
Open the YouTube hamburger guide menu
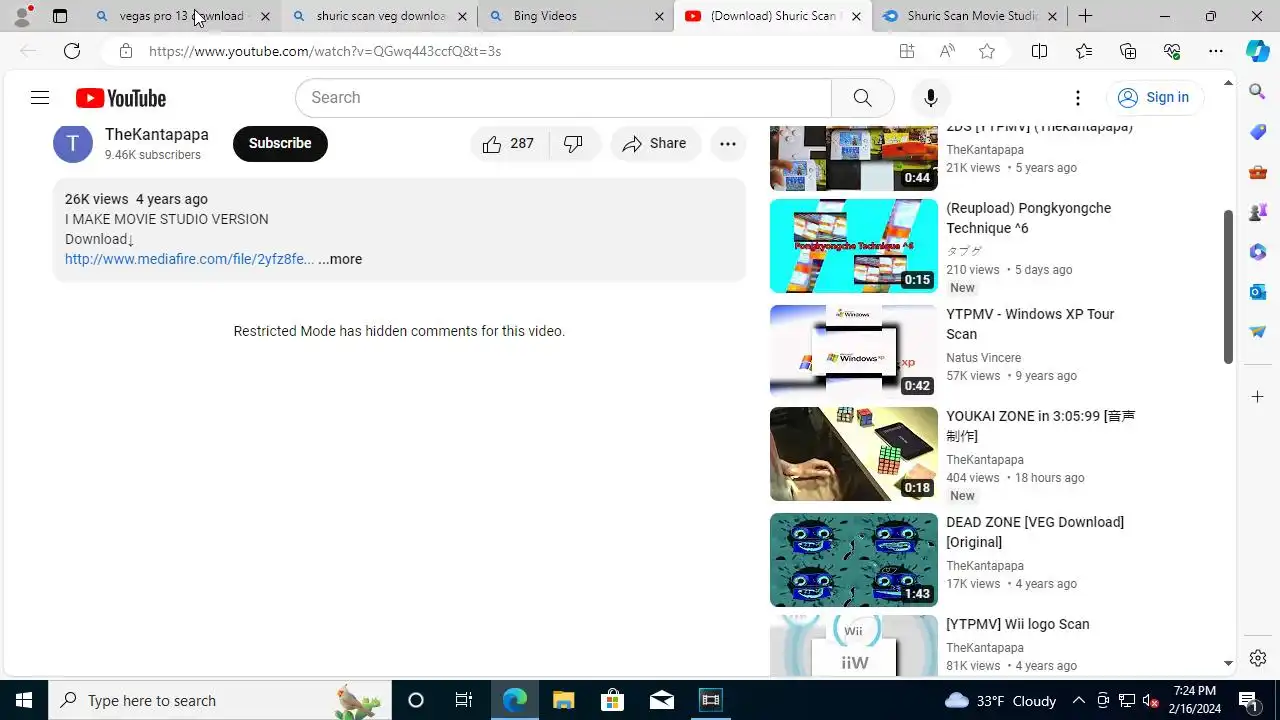point(40,97)
